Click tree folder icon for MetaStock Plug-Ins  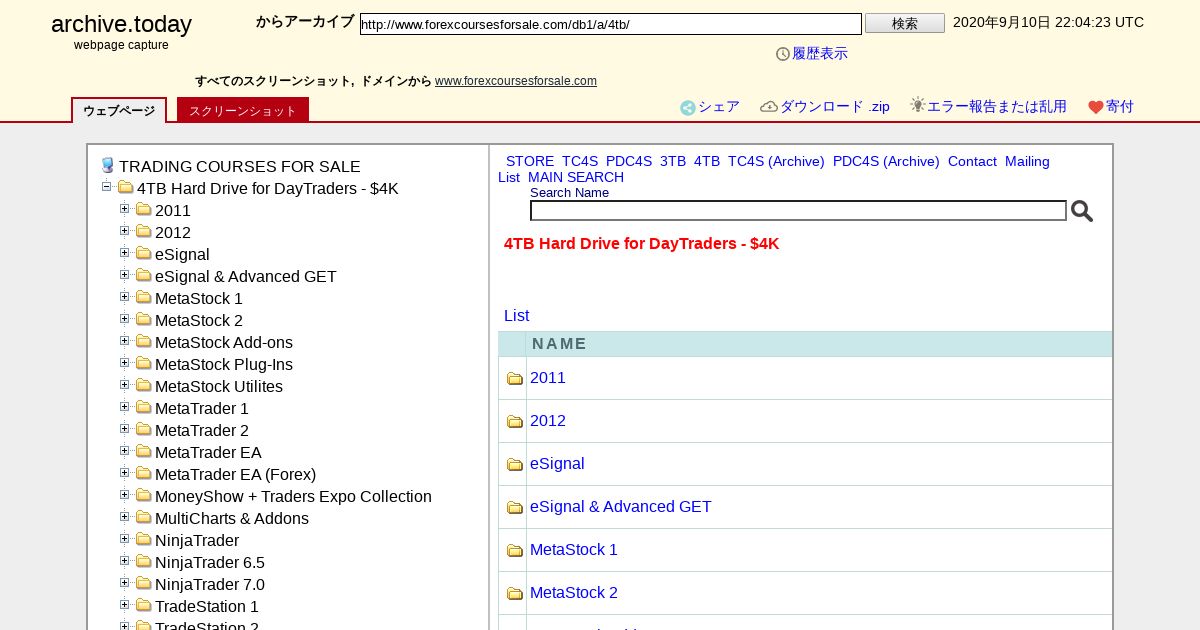[143, 364]
